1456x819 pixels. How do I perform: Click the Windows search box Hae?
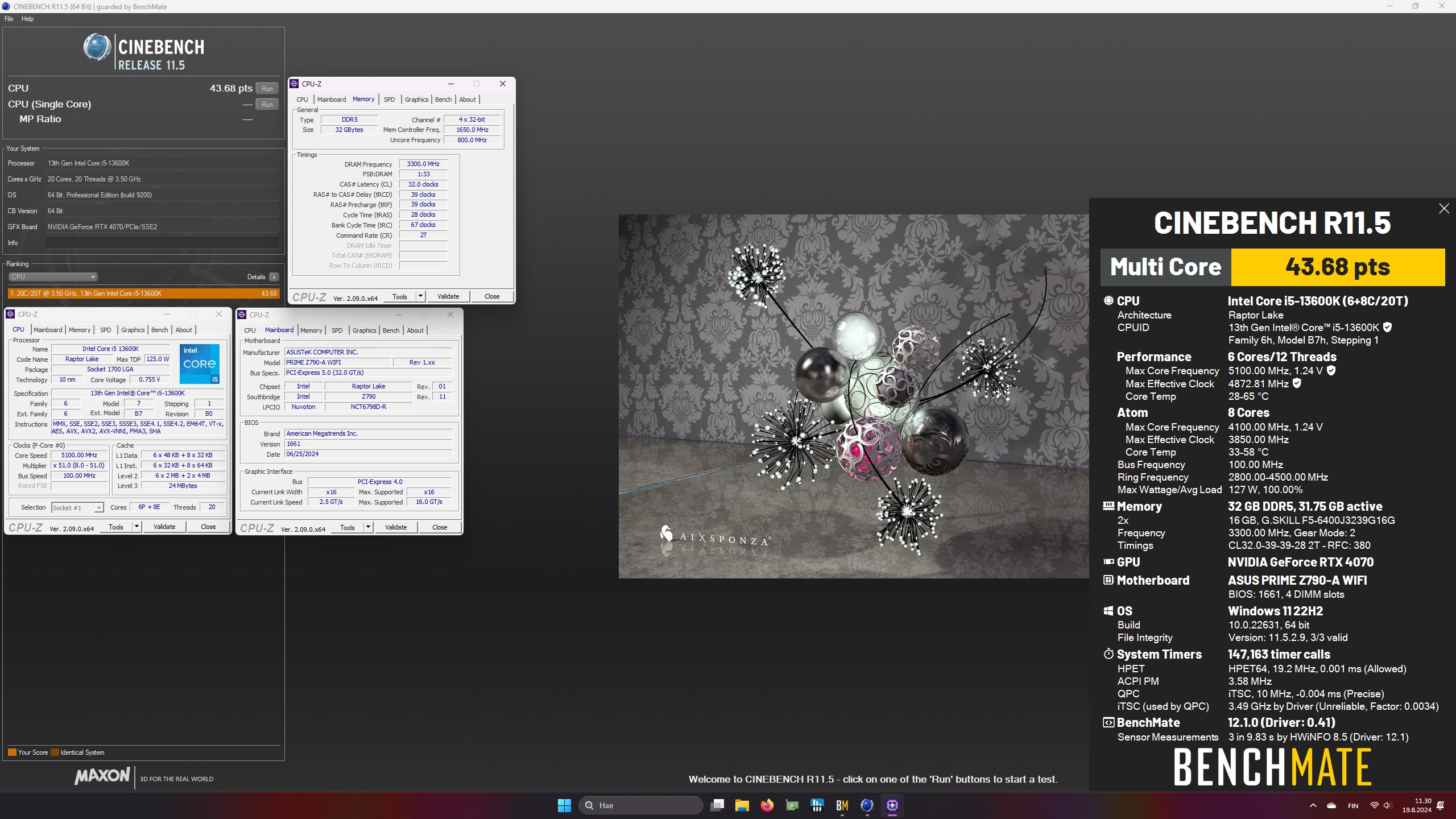click(x=640, y=805)
